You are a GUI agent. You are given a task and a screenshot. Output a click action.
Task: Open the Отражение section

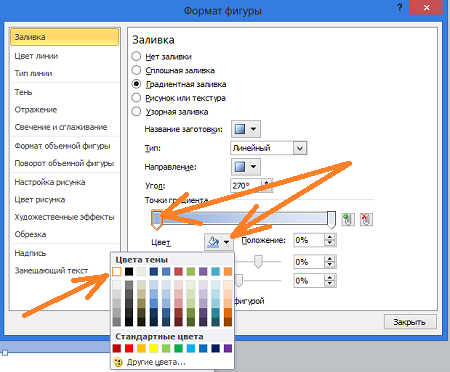click(36, 110)
